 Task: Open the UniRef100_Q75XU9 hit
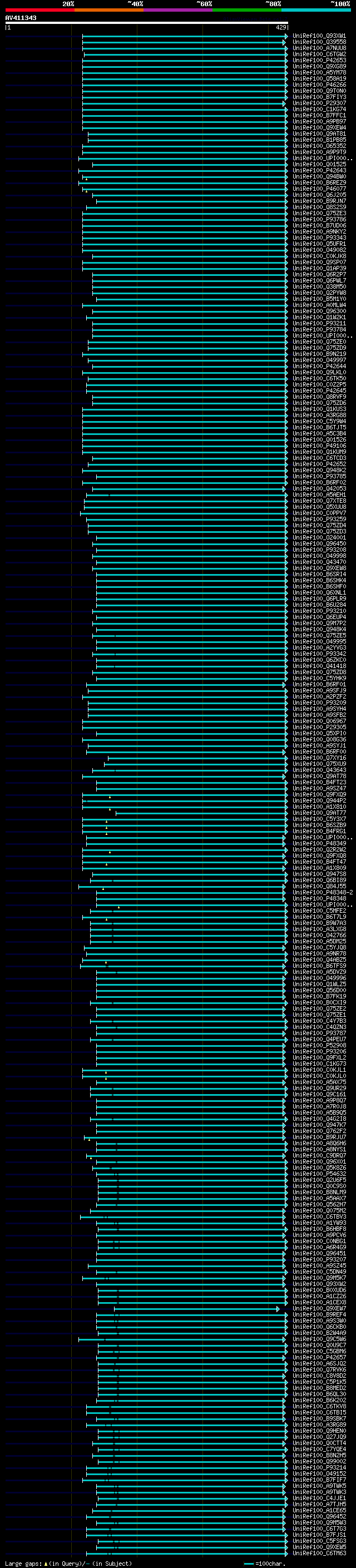319,764
